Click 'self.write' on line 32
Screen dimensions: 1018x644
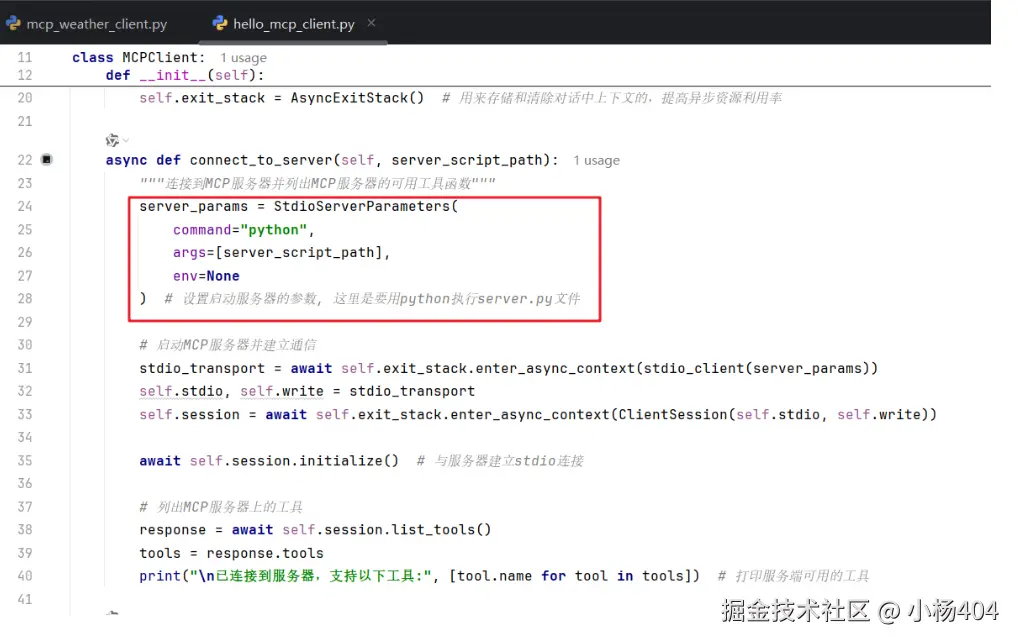click(282, 391)
